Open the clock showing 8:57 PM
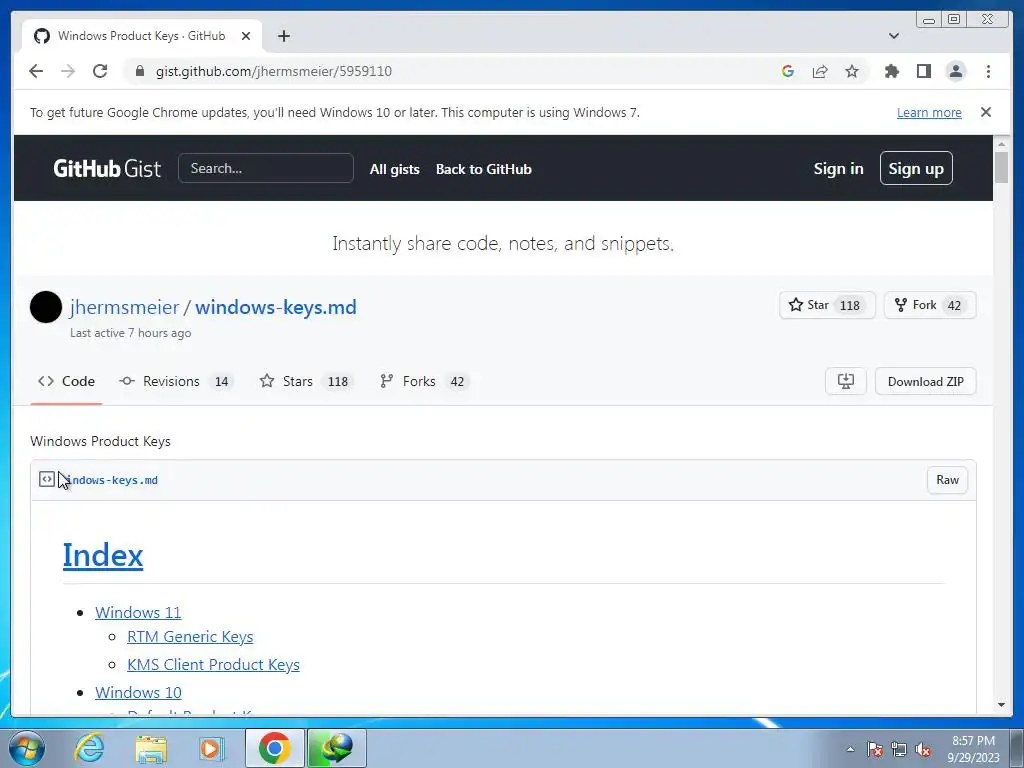The width and height of the screenshot is (1024, 768). (x=973, y=749)
